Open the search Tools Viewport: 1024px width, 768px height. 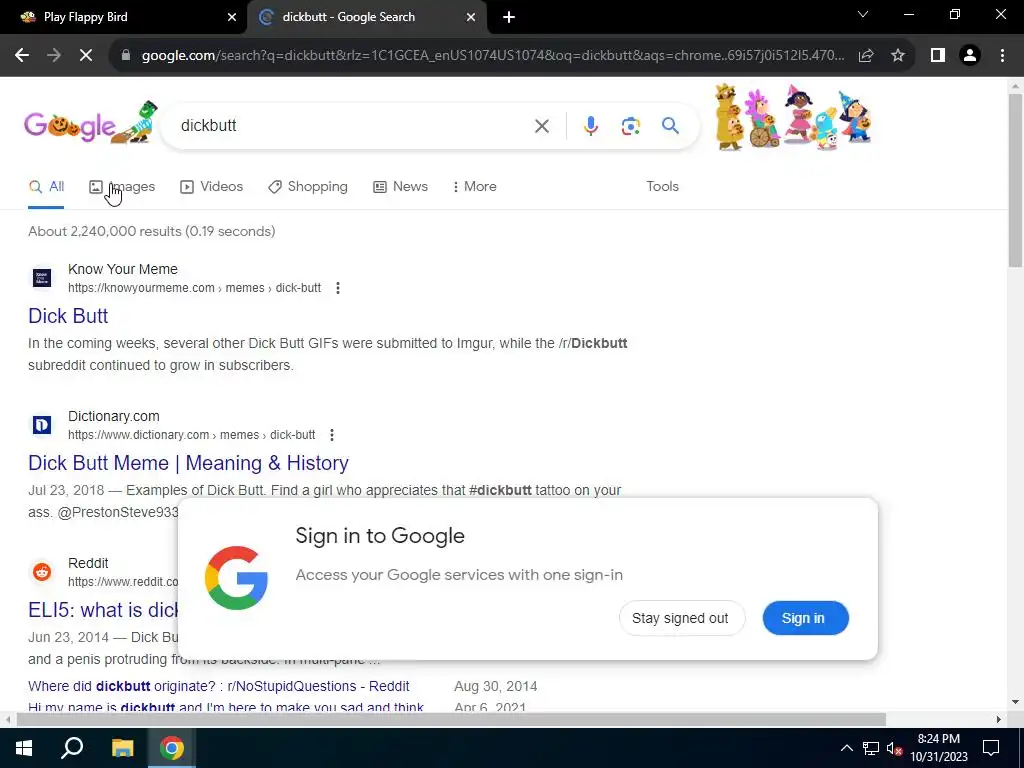(x=662, y=187)
